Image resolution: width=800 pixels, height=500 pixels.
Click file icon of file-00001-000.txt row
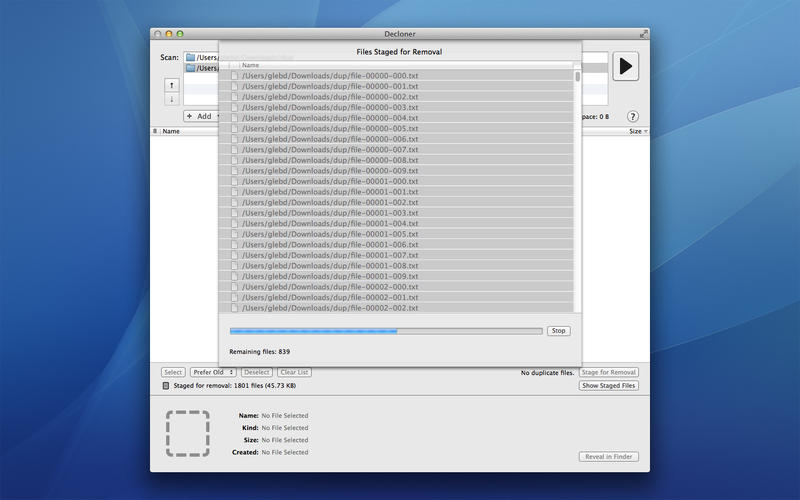coord(235,181)
